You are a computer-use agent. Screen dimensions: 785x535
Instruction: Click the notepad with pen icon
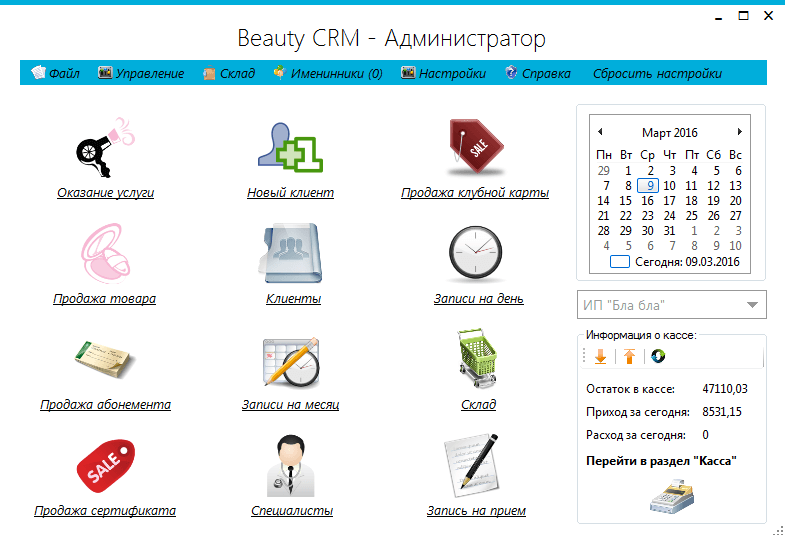tap(472, 465)
